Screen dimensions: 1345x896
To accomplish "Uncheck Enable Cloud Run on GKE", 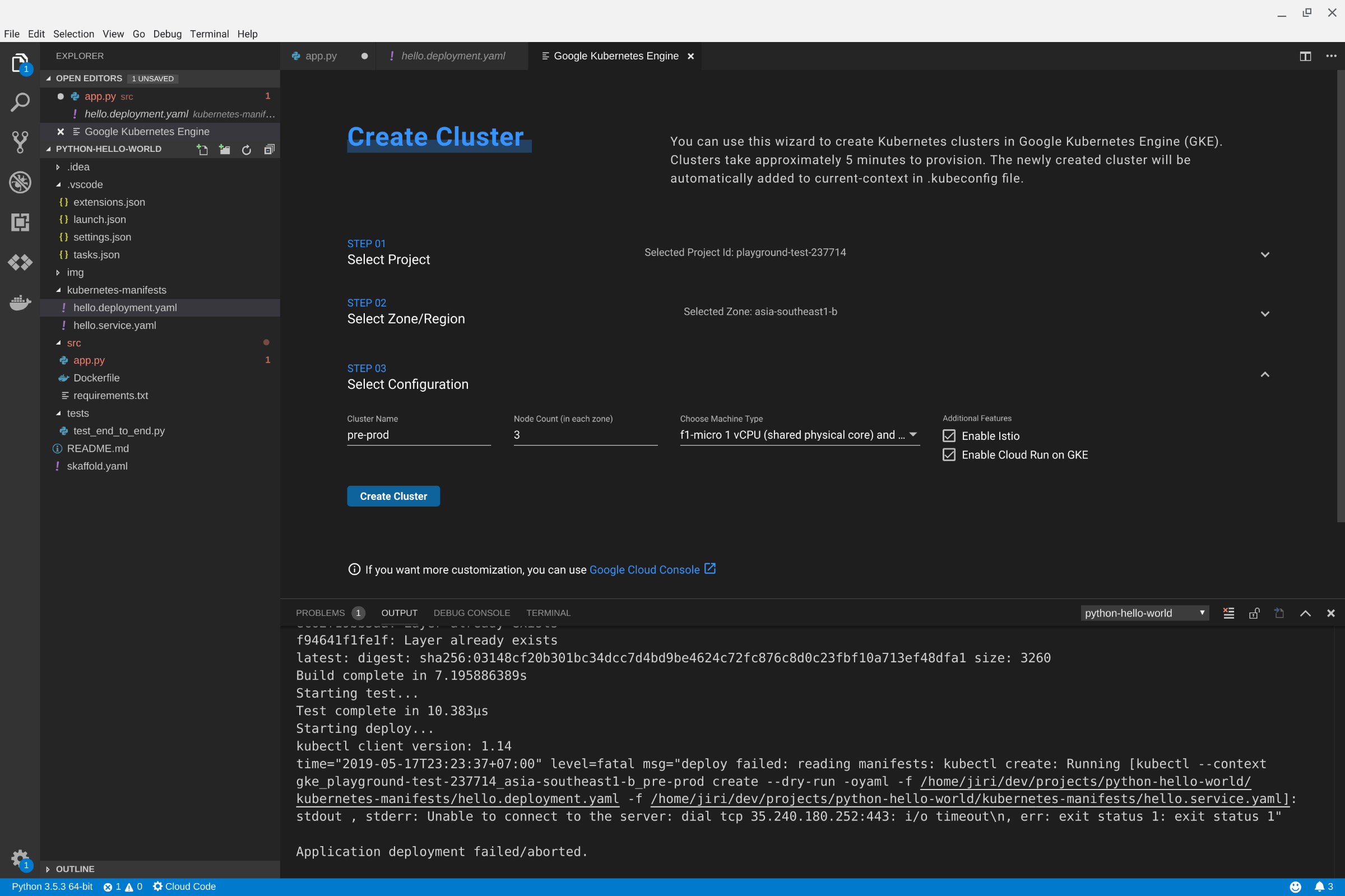I will 948,454.
